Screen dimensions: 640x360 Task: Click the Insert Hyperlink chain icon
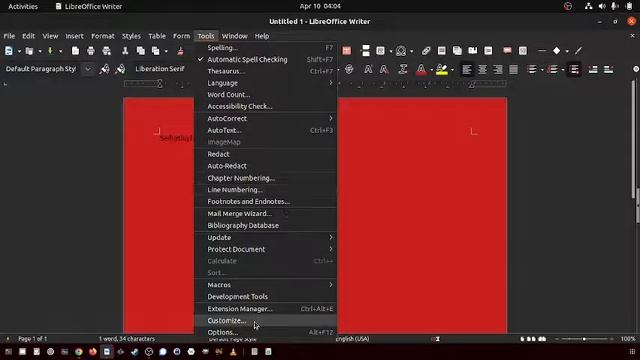pos(426,51)
